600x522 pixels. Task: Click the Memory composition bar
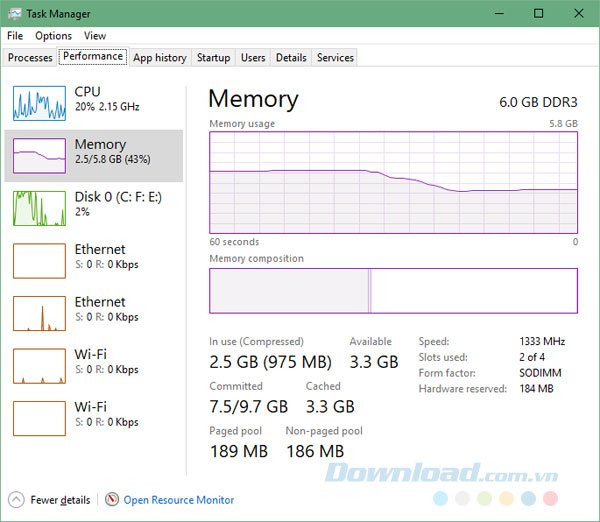point(393,291)
